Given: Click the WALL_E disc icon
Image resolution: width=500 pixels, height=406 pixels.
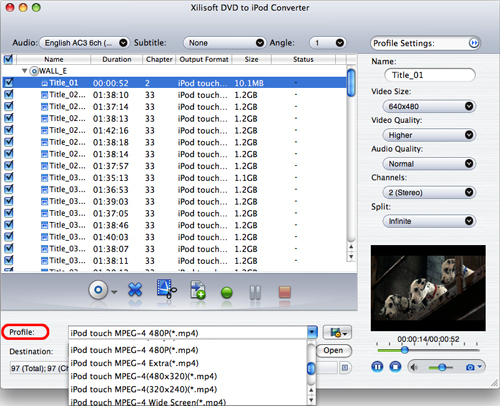Looking at the screenshot, I should 34,71.
